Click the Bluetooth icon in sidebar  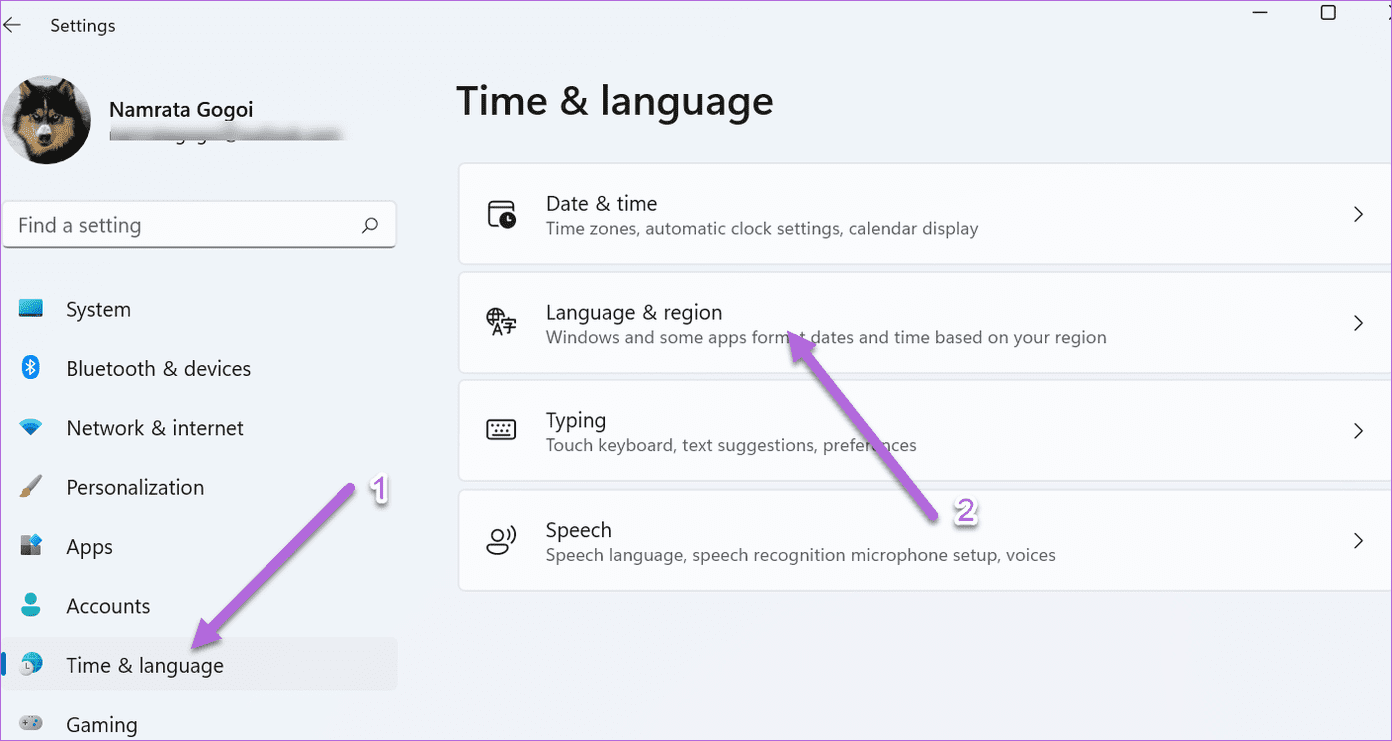(31, 368)
